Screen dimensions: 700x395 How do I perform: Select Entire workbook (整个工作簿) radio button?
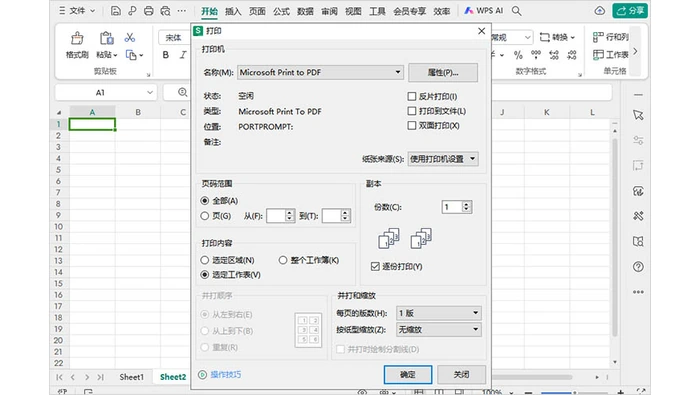click(x=283, y=260)
